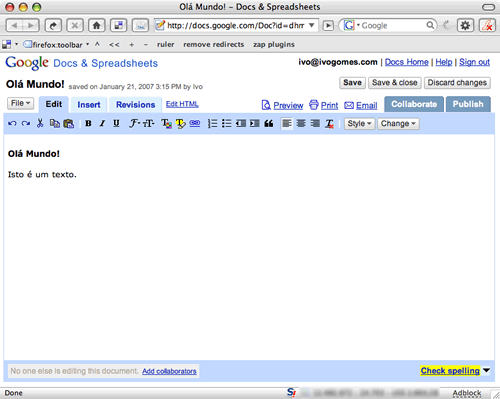
Task: Select center text alignment
Action: 301,123
